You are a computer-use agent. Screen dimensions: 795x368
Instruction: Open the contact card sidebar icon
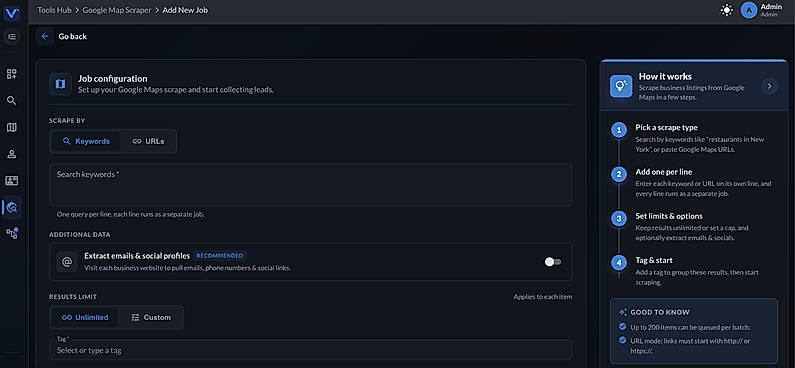tap(12, 180)
